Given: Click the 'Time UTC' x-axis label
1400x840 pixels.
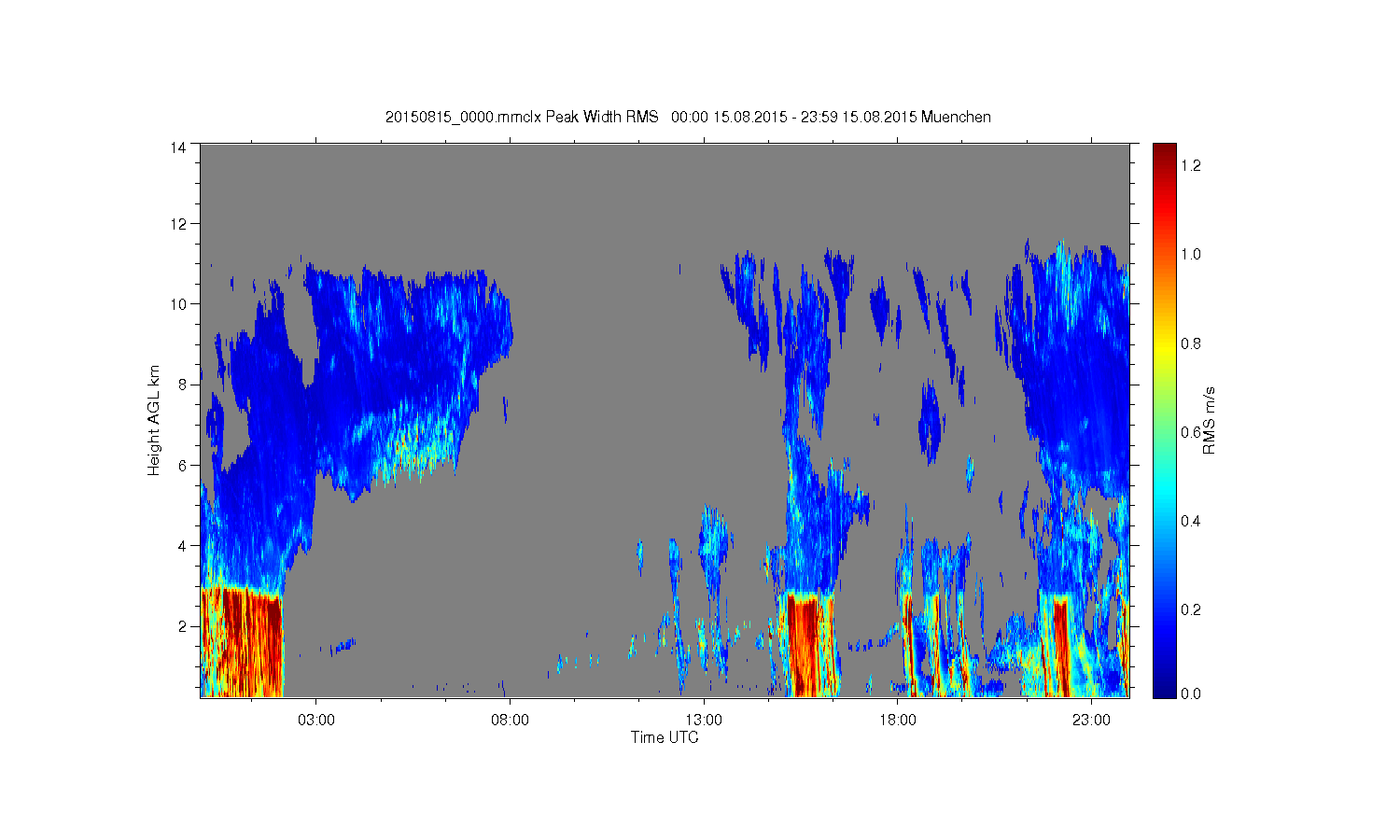Looking at the screenshot, I should (x=665, y=737).
